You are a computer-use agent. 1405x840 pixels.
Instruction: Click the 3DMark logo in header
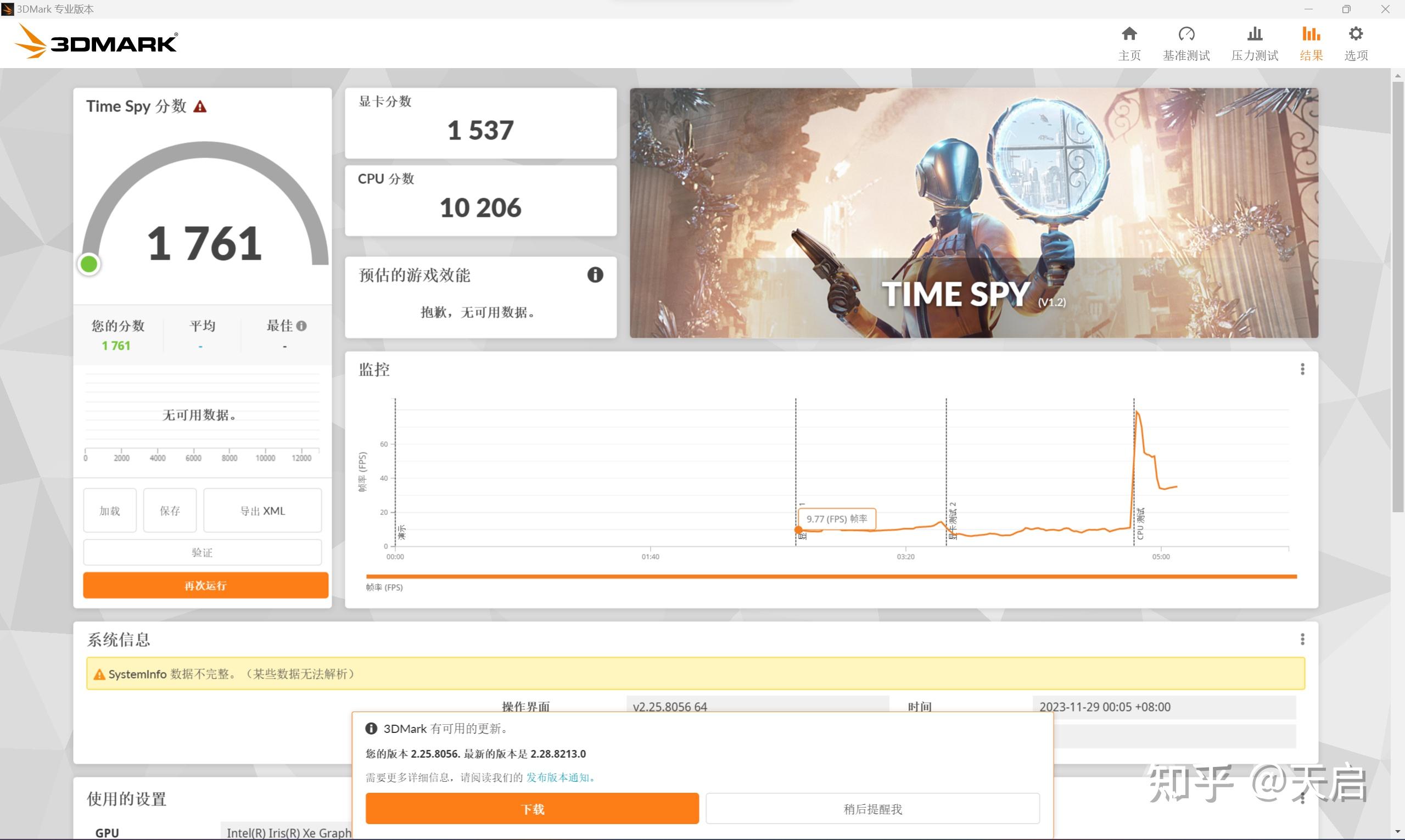point(96,41)
